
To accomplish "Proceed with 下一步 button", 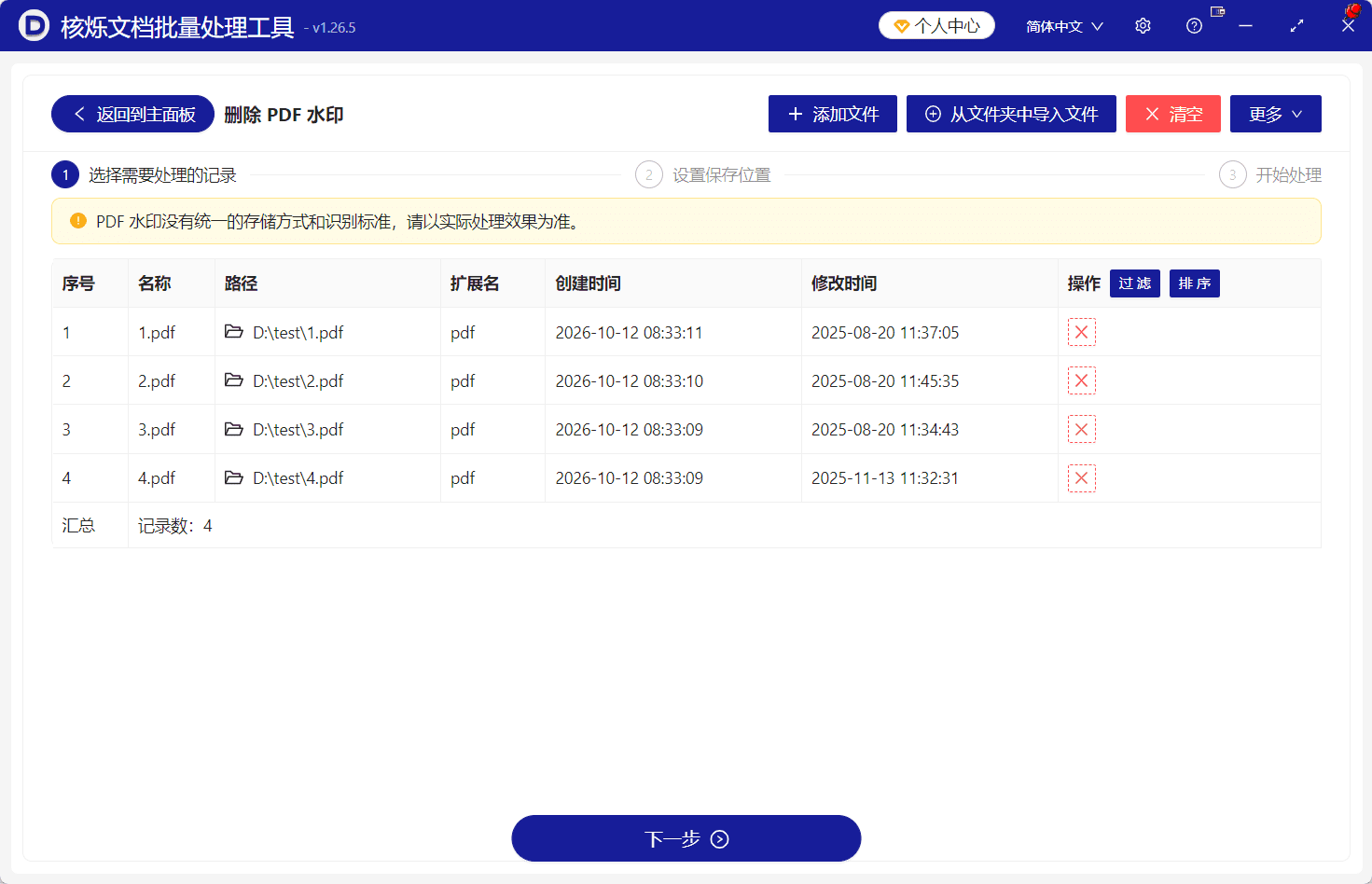I will tap(686, 838).
